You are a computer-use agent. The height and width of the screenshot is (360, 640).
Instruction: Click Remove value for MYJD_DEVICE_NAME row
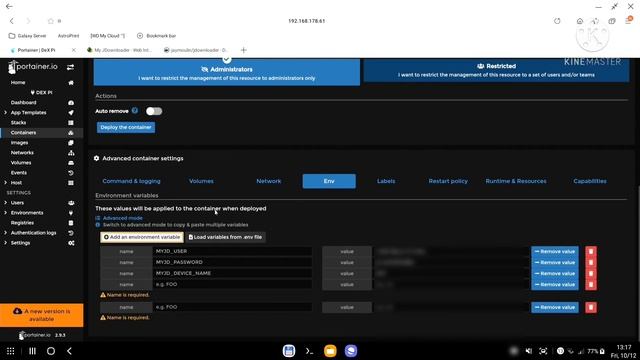click(555, 273)
